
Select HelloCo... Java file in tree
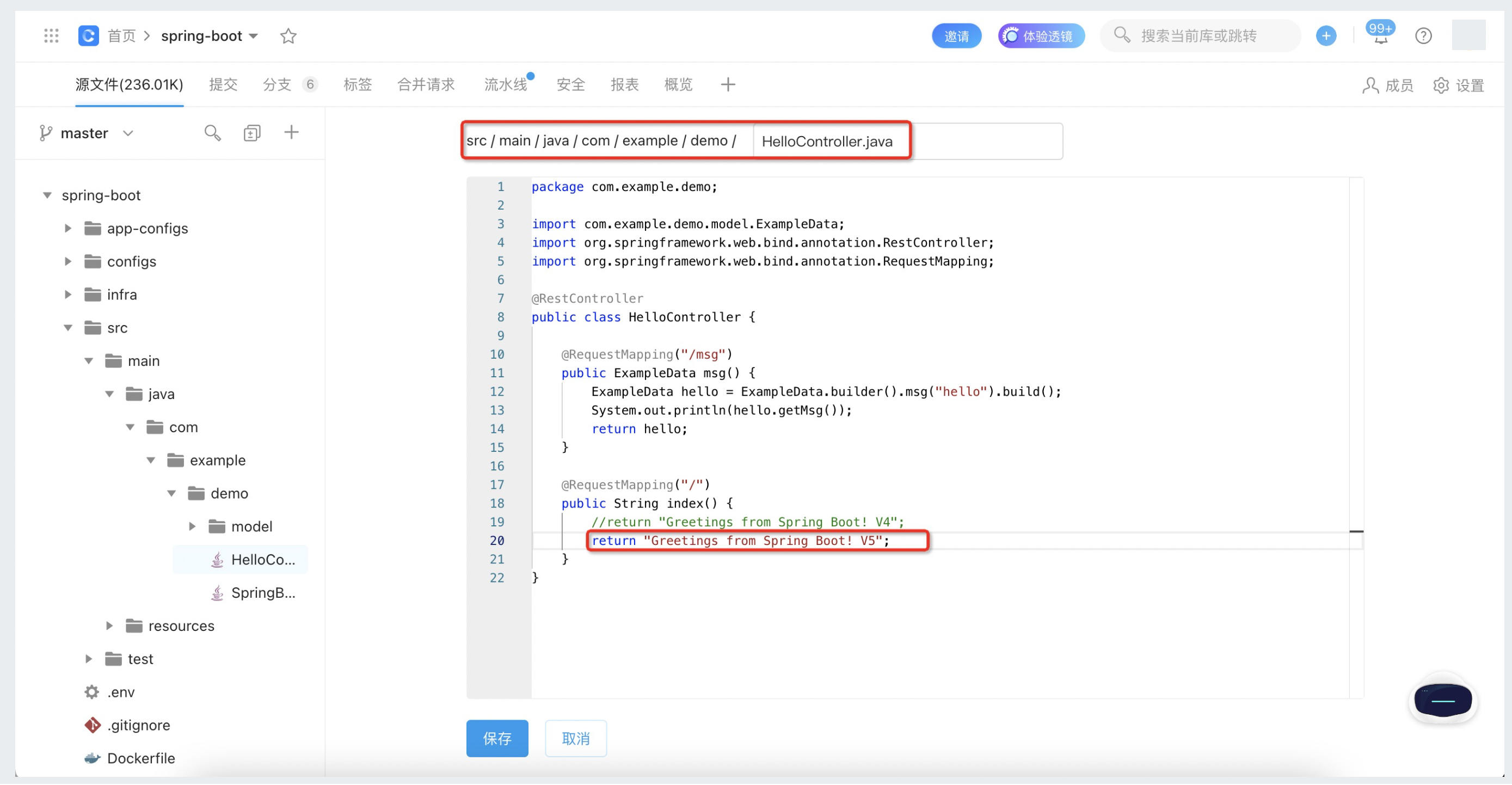(x=241, y=560)
